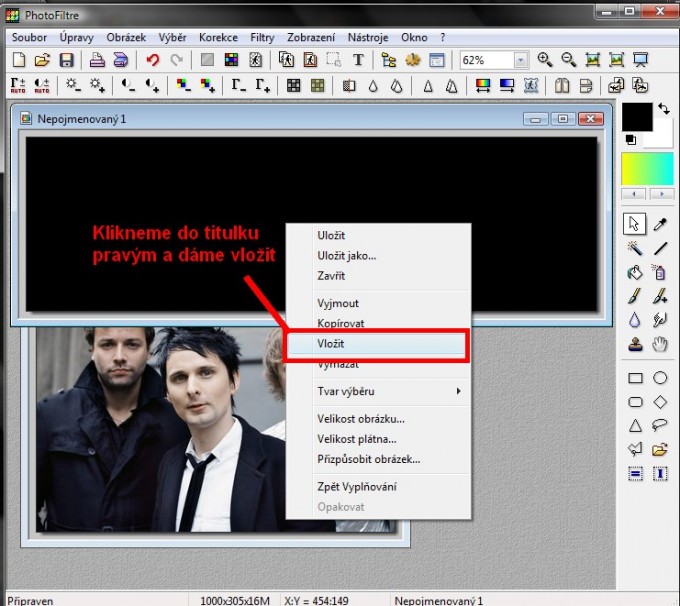Open the Soubor menu
This screenshot has height=606, width=680.
point(29,38)
